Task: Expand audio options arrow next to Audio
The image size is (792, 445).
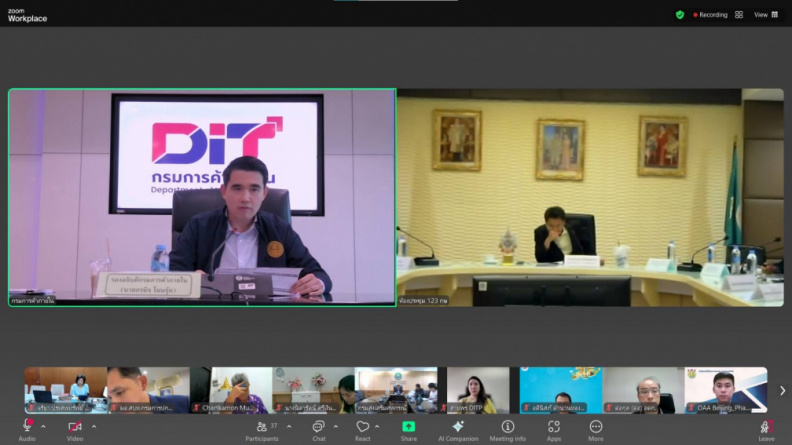Action: [x=43, y=427]
